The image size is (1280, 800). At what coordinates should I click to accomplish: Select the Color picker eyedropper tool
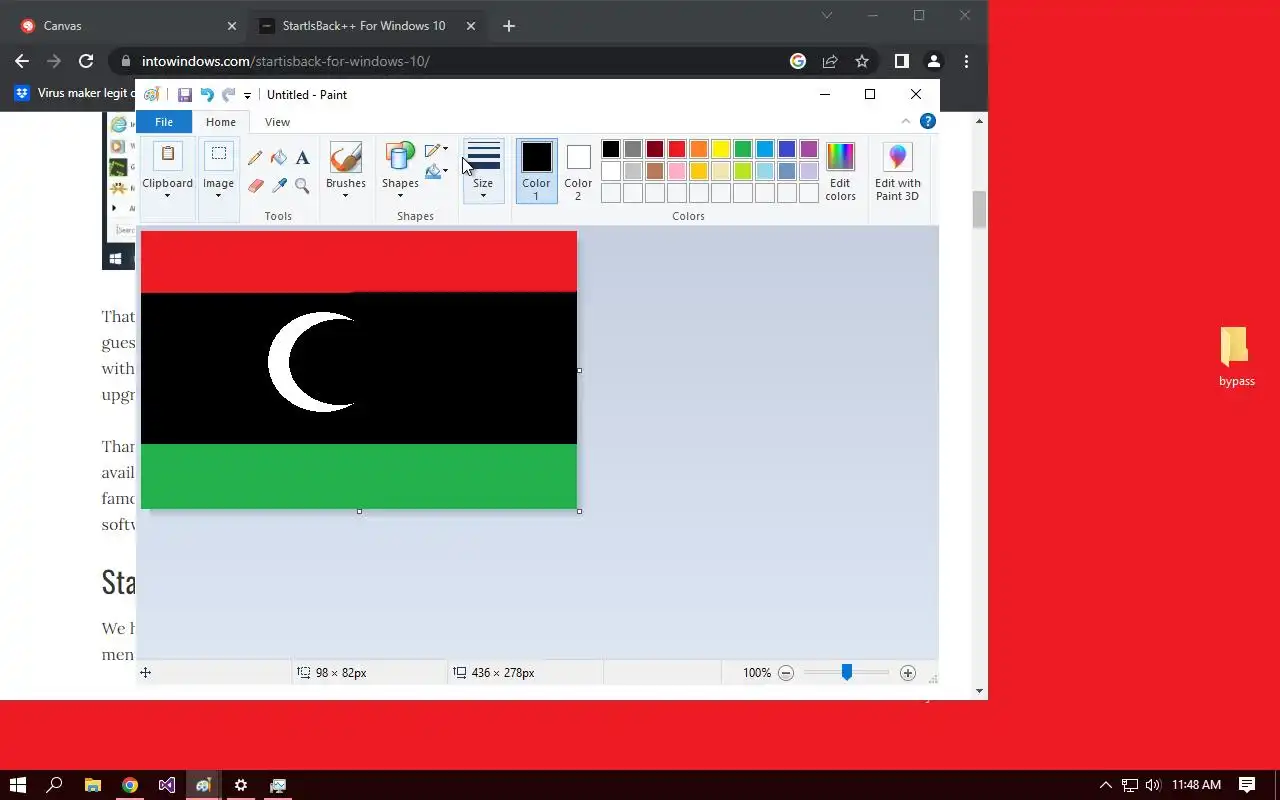click(279, 185)
